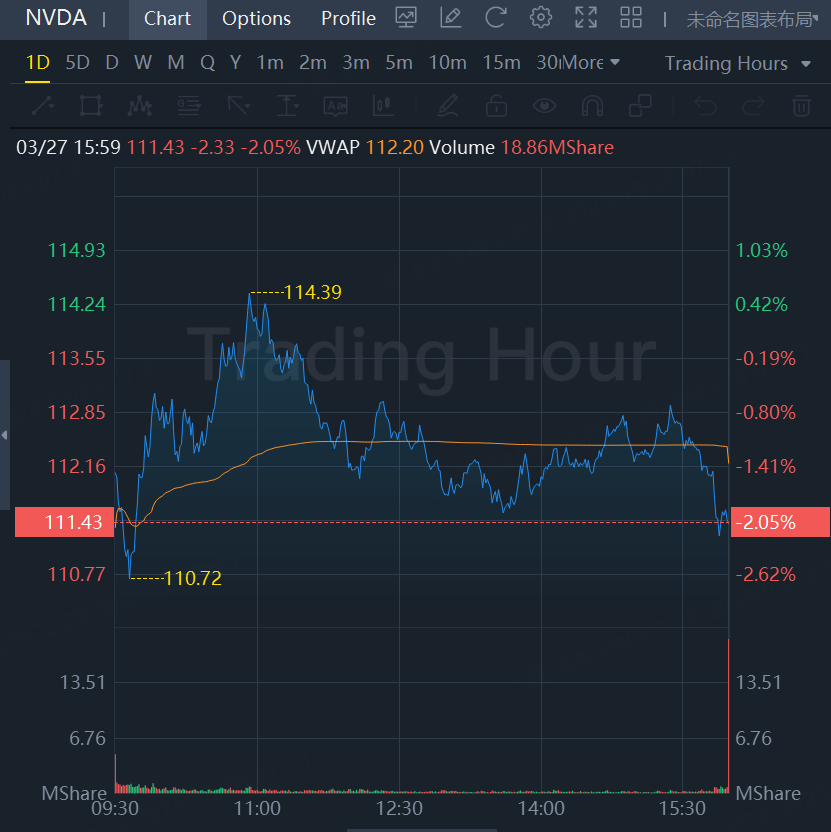Refresh the chart with the reload icon
The image size is (831, 832).
pos(496,18)
